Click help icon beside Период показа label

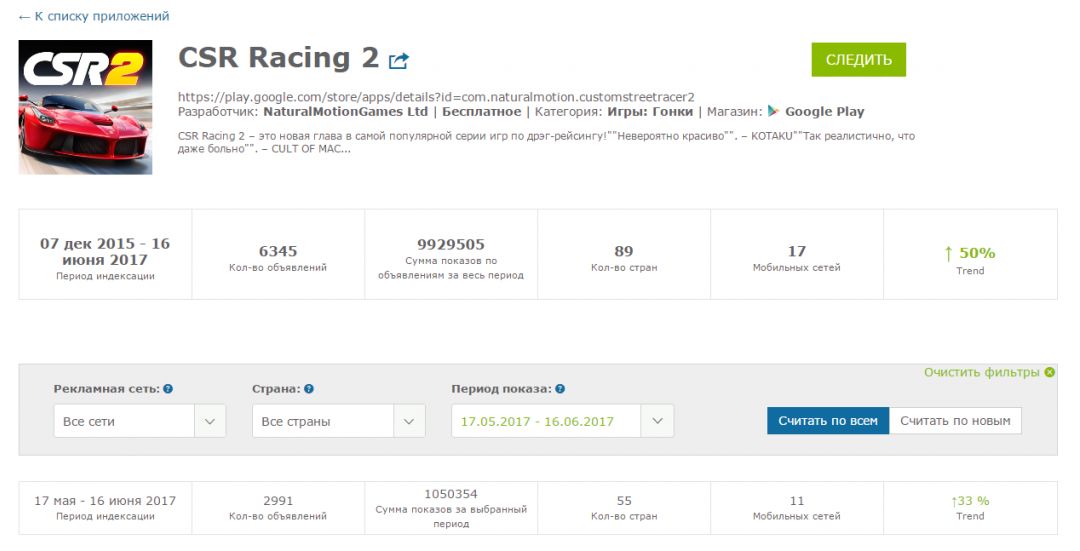[560, 389]
